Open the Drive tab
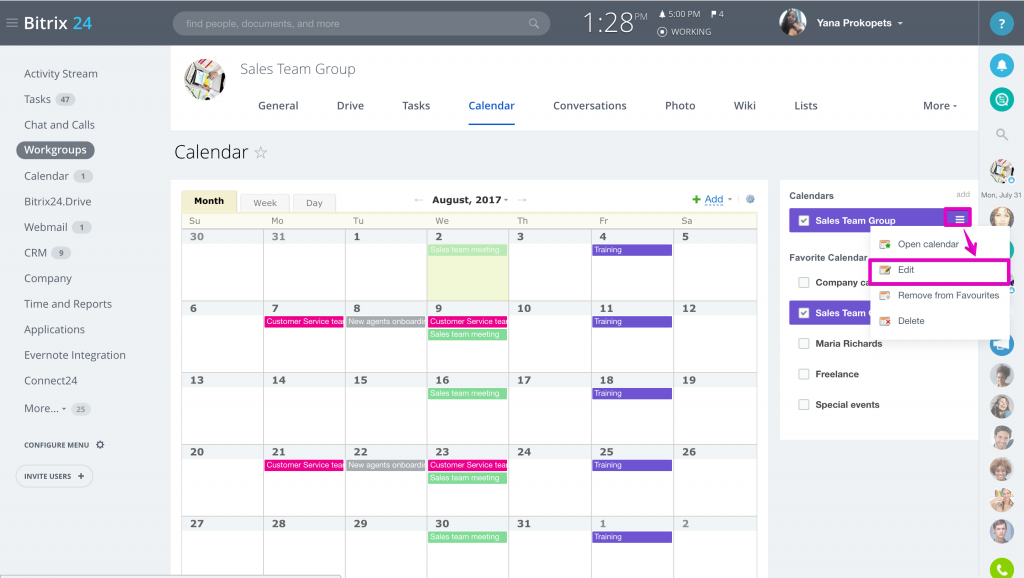Viewport: 1024px width, 578px height. (350, 106)
